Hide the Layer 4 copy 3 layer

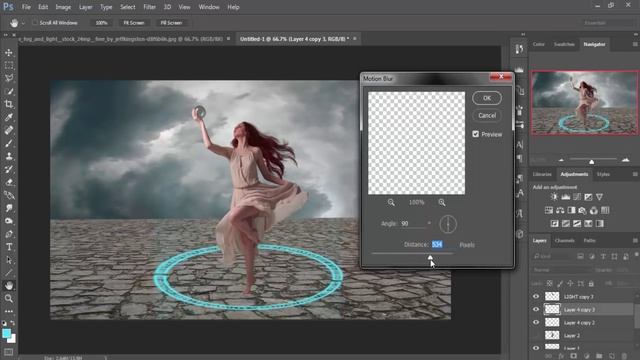(536, 309)
